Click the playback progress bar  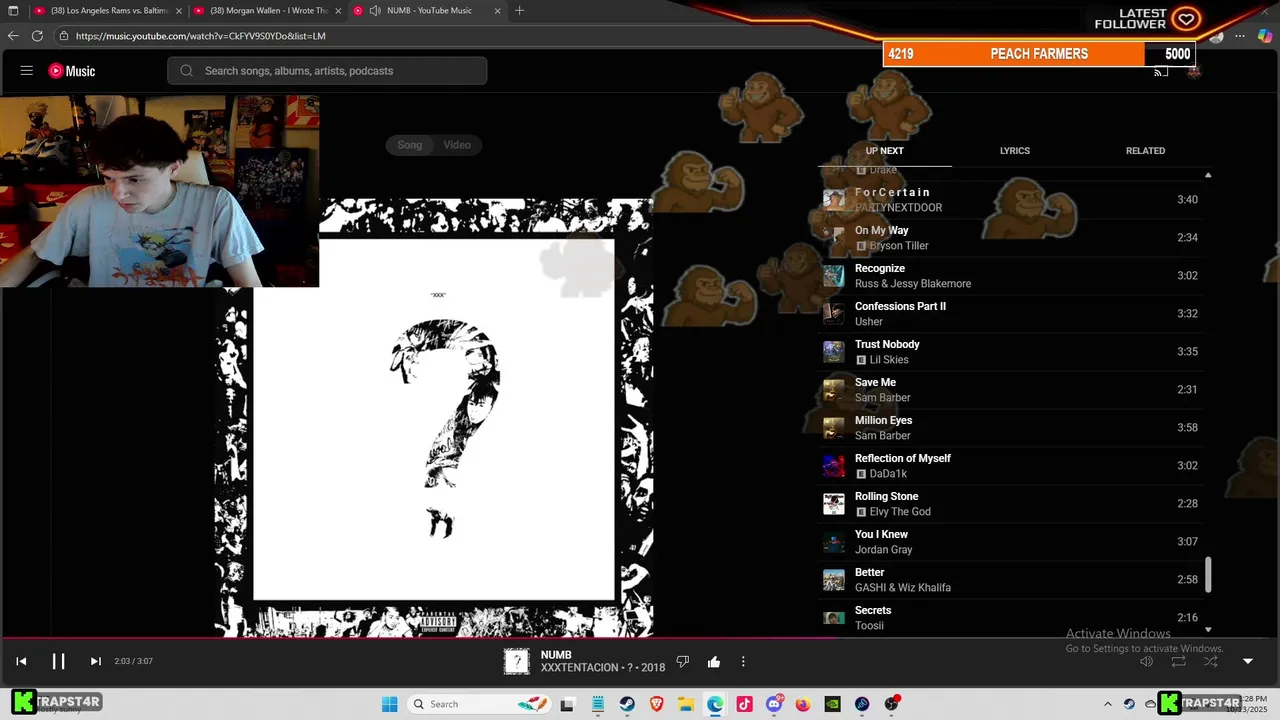click(640, 638)
